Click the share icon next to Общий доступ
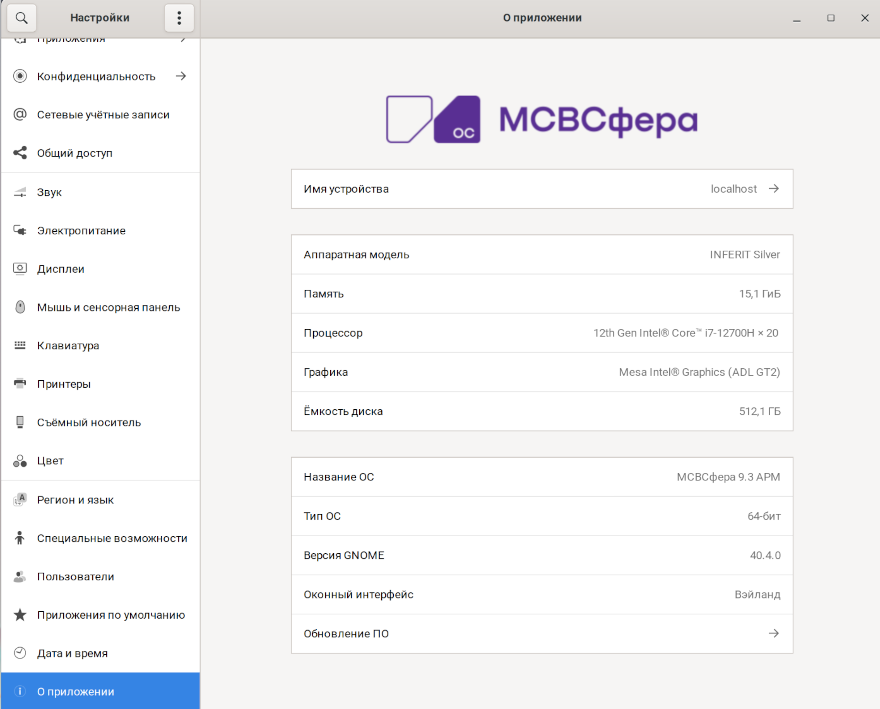The width and height of the screenshot is (880, 709). click(20, 153)
